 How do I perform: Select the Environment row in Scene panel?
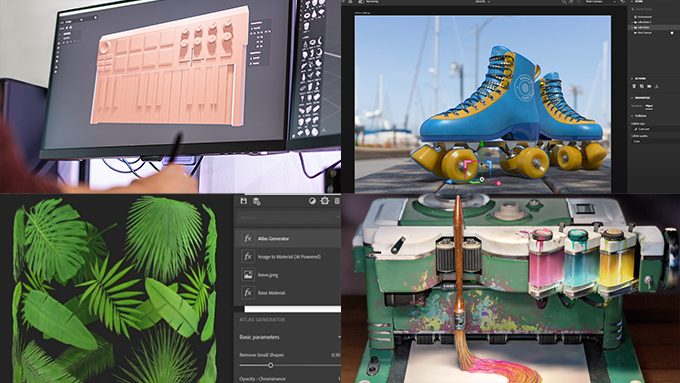(655, 17)
